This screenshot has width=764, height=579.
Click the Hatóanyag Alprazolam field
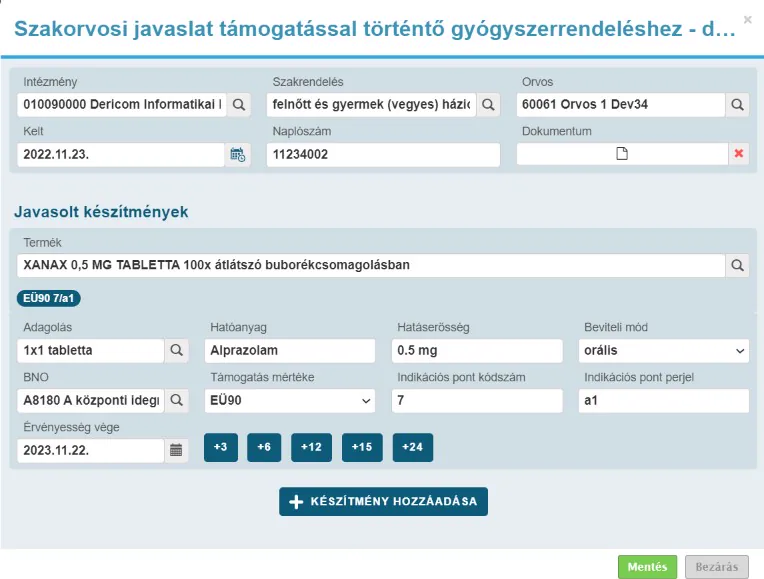point(290,350)
